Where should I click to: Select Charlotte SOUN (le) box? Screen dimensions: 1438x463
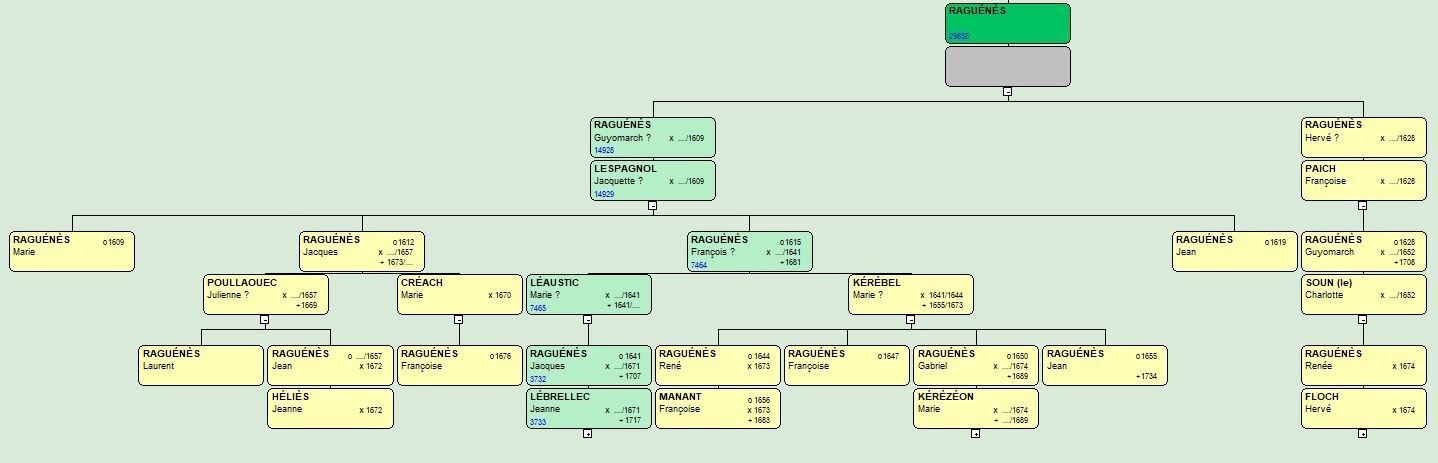click(x=1363, y=295)
